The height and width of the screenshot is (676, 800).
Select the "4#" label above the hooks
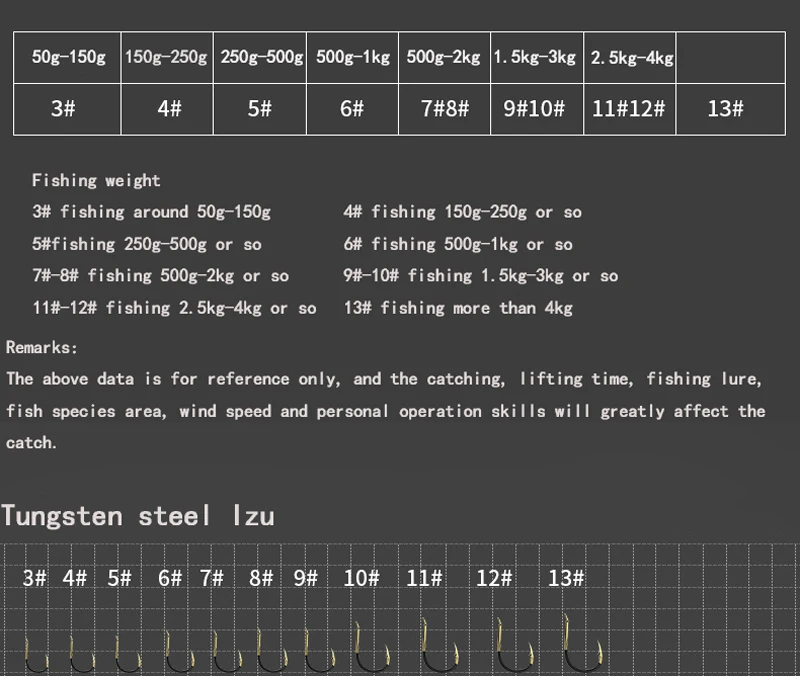pos(74,579)
